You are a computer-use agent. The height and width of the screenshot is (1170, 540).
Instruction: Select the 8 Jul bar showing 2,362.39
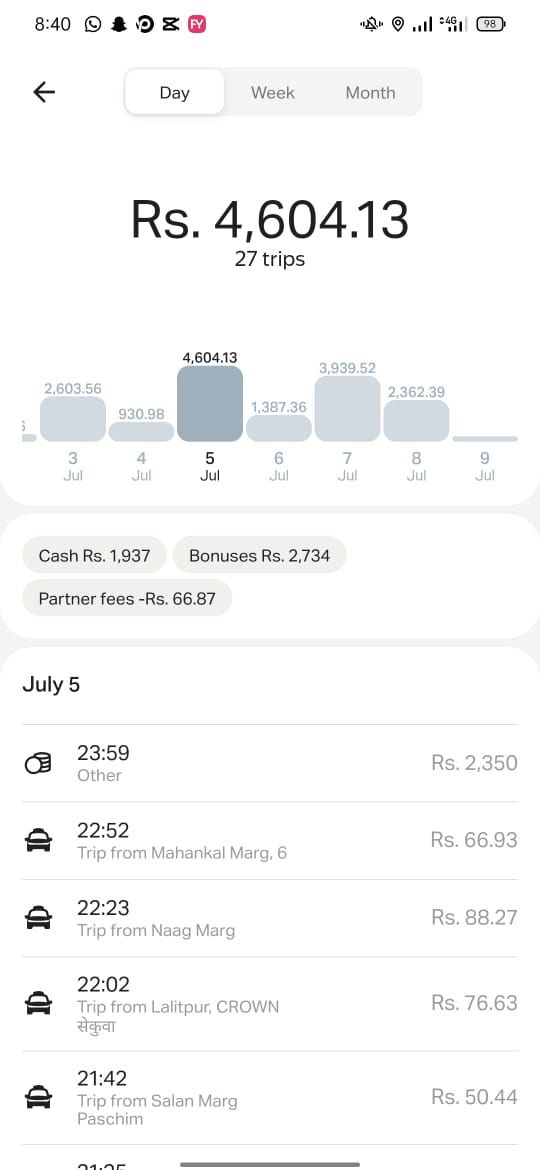pos(416,421)
